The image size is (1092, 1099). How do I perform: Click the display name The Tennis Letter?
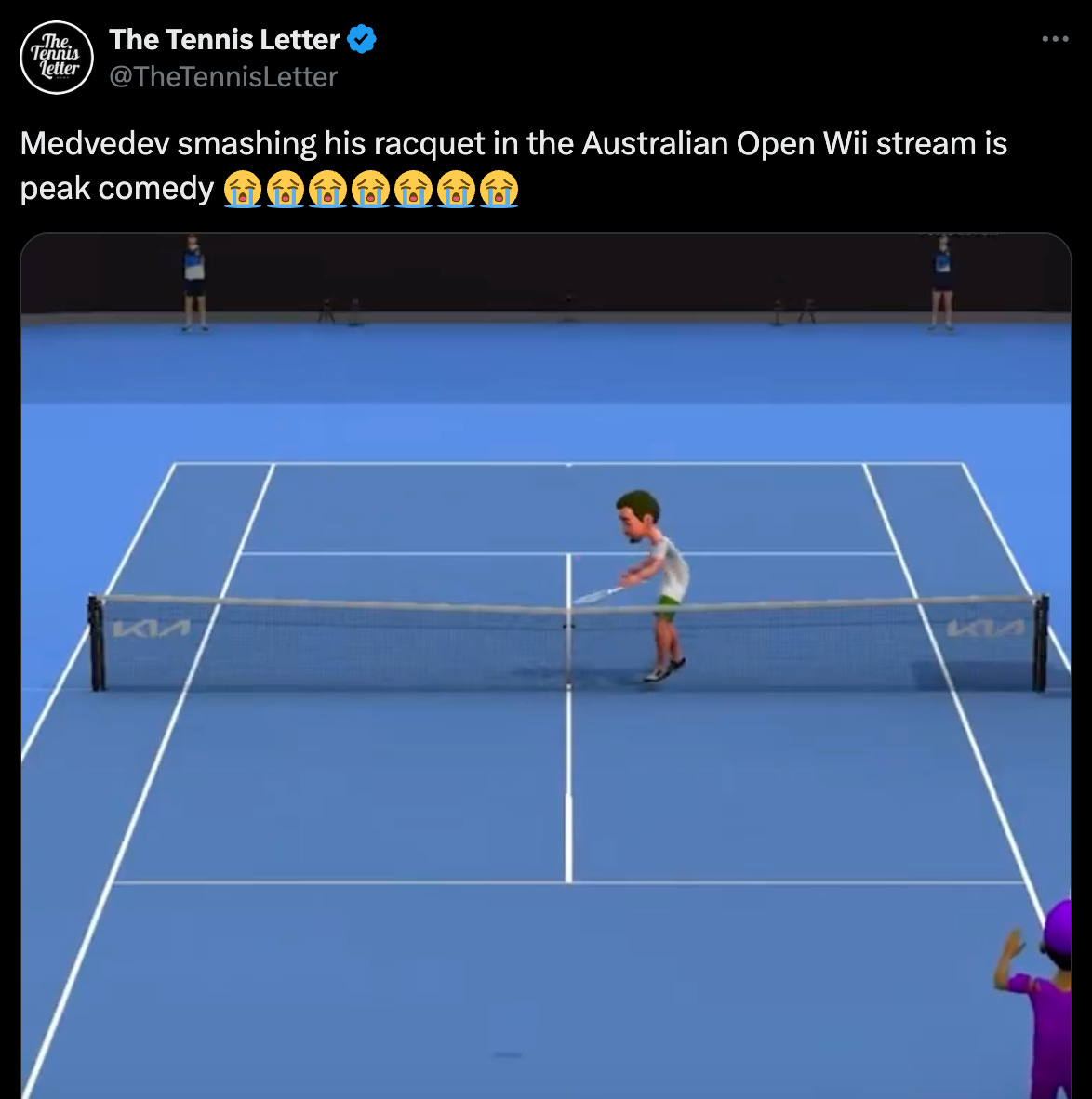[224, 39]
